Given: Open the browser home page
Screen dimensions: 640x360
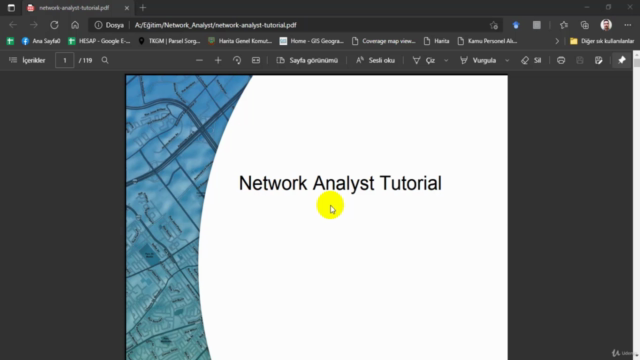Looking at the screenshot, I should pos(75,25).
